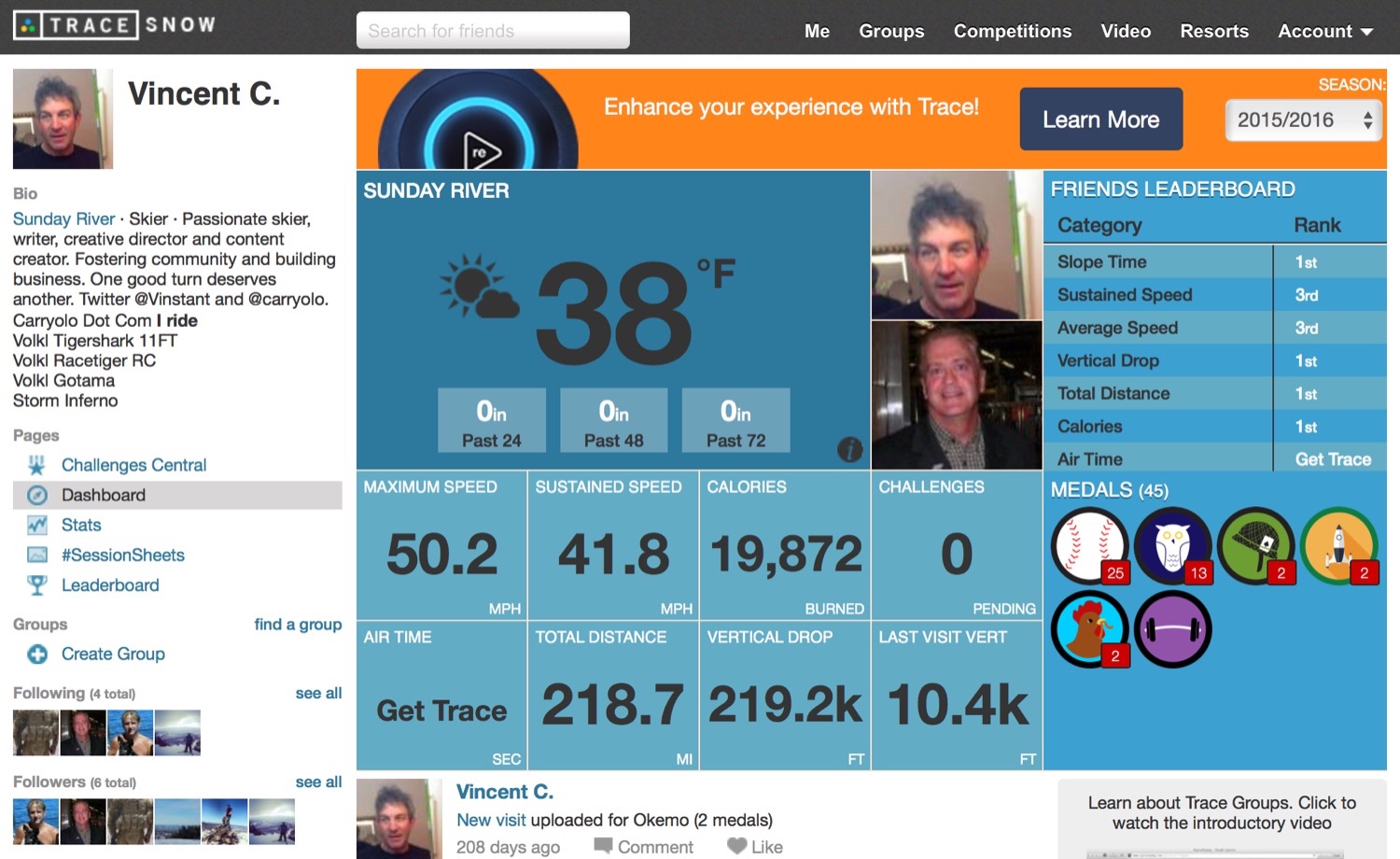The width and height of the screenshot is (1400, 859).
Task: Open the Competitions menu
Action: (x=1013, y=31)
